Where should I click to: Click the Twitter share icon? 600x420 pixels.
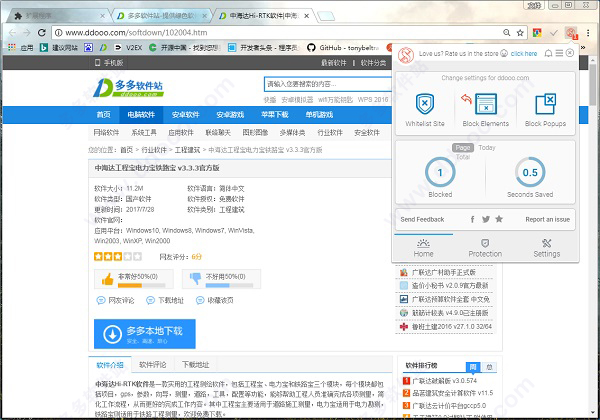[x=486, y=219]
